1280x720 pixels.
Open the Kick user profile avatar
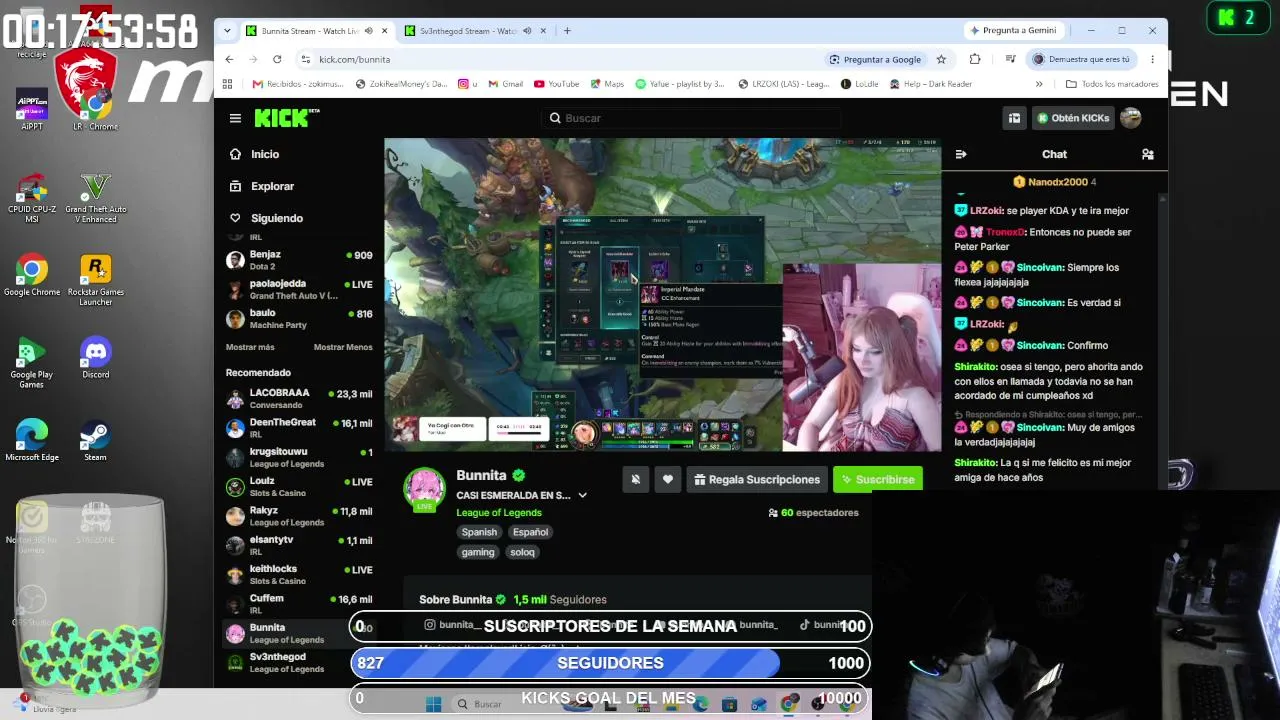pos(1131,118)
